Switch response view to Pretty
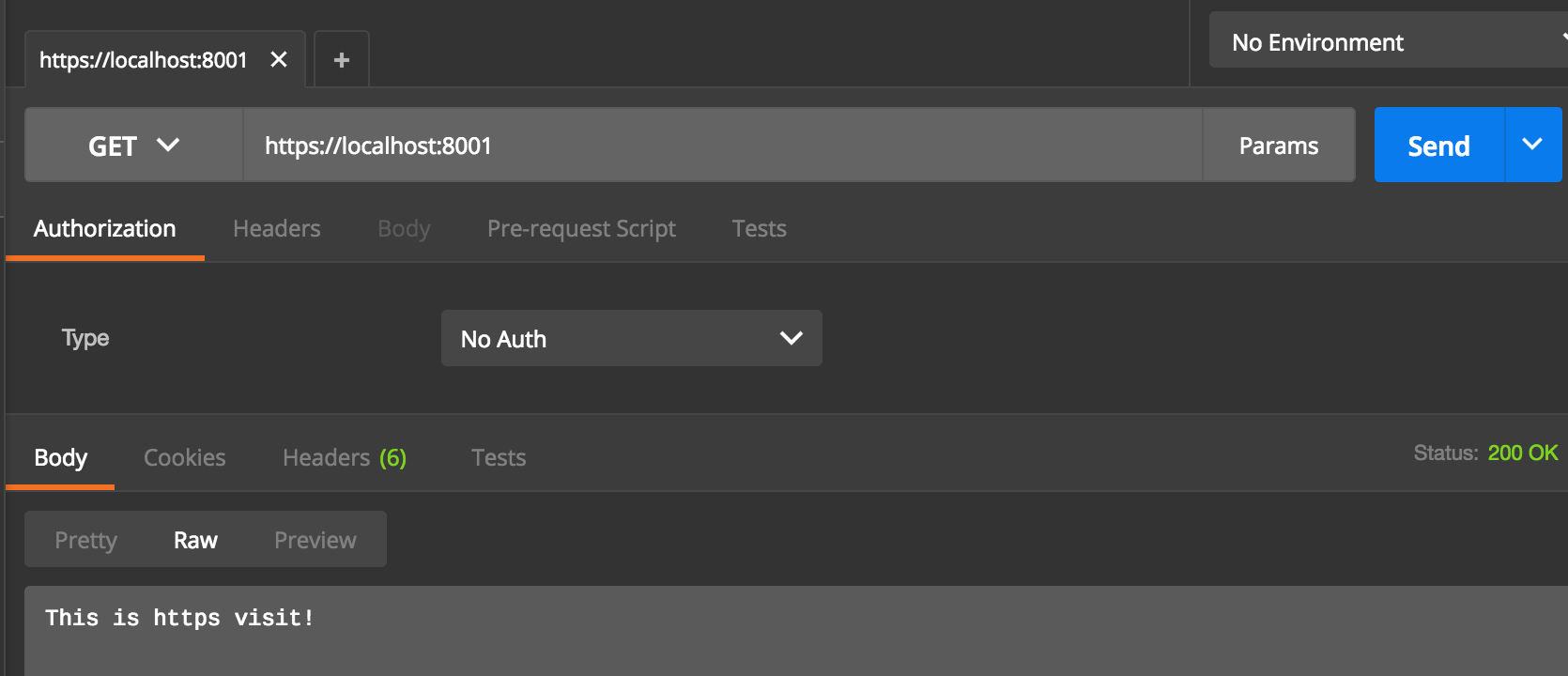Viewport: 1568px width, 676px height. (86, 541)
